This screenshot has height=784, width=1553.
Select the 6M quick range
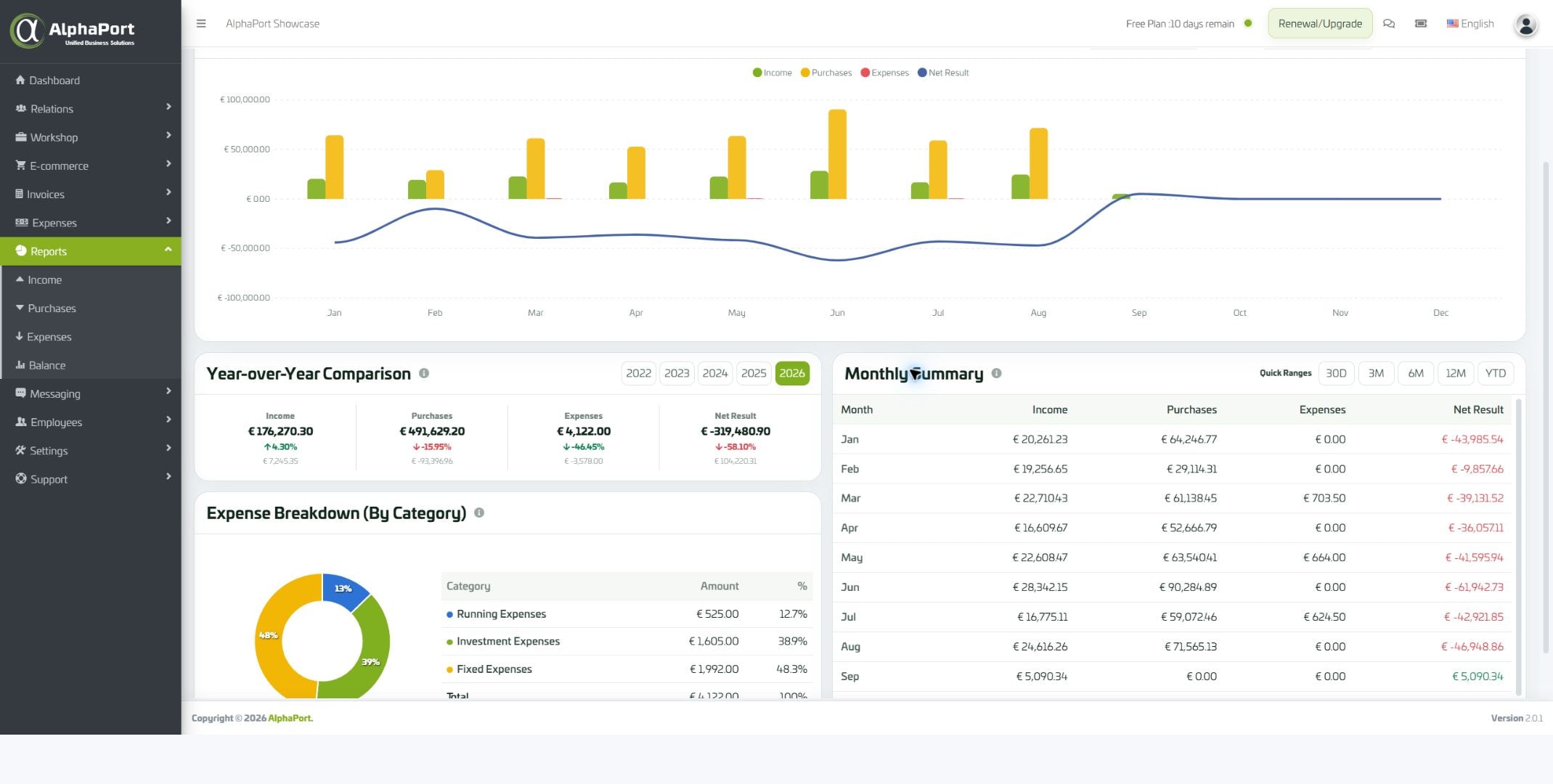[1416, 373]
